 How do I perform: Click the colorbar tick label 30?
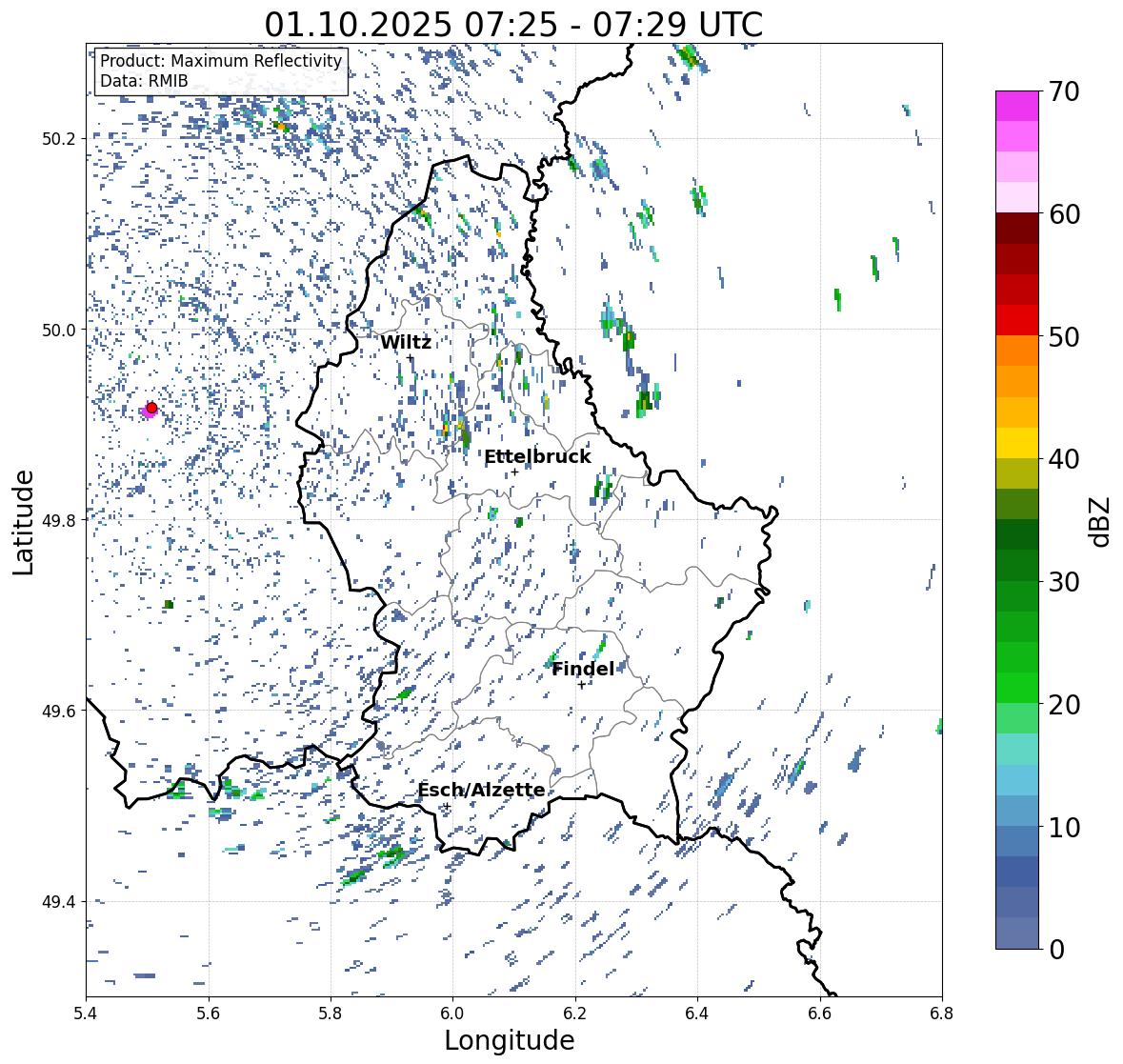(x=1064, y=582)
